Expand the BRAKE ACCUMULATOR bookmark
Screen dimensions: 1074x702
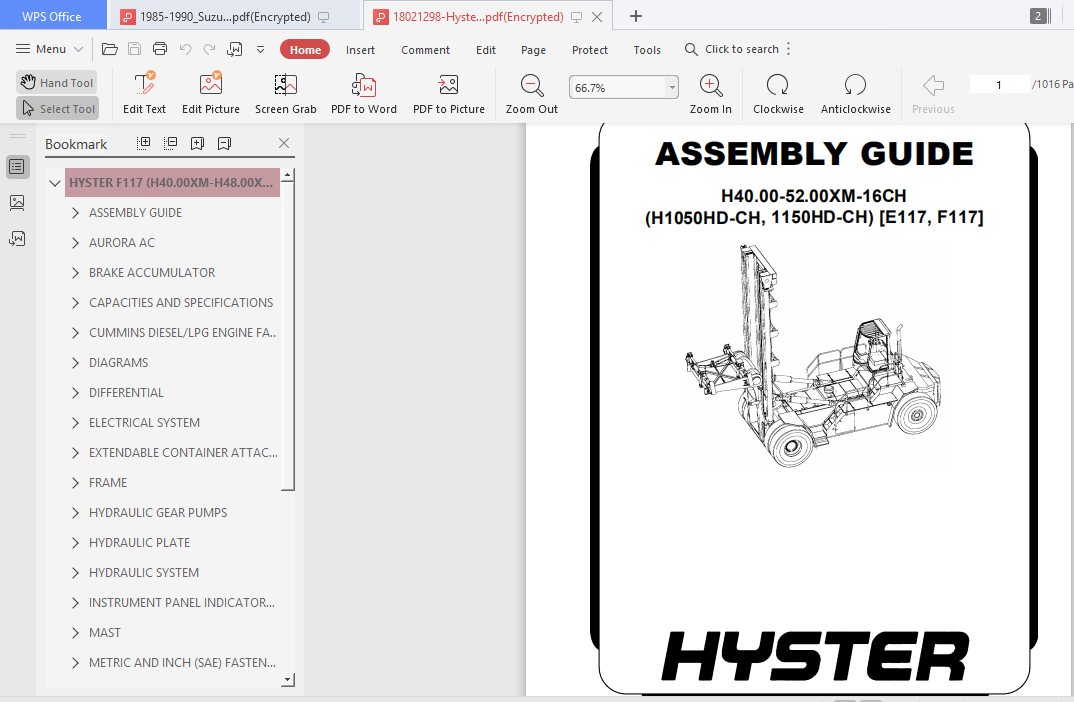tap(75, 273)
